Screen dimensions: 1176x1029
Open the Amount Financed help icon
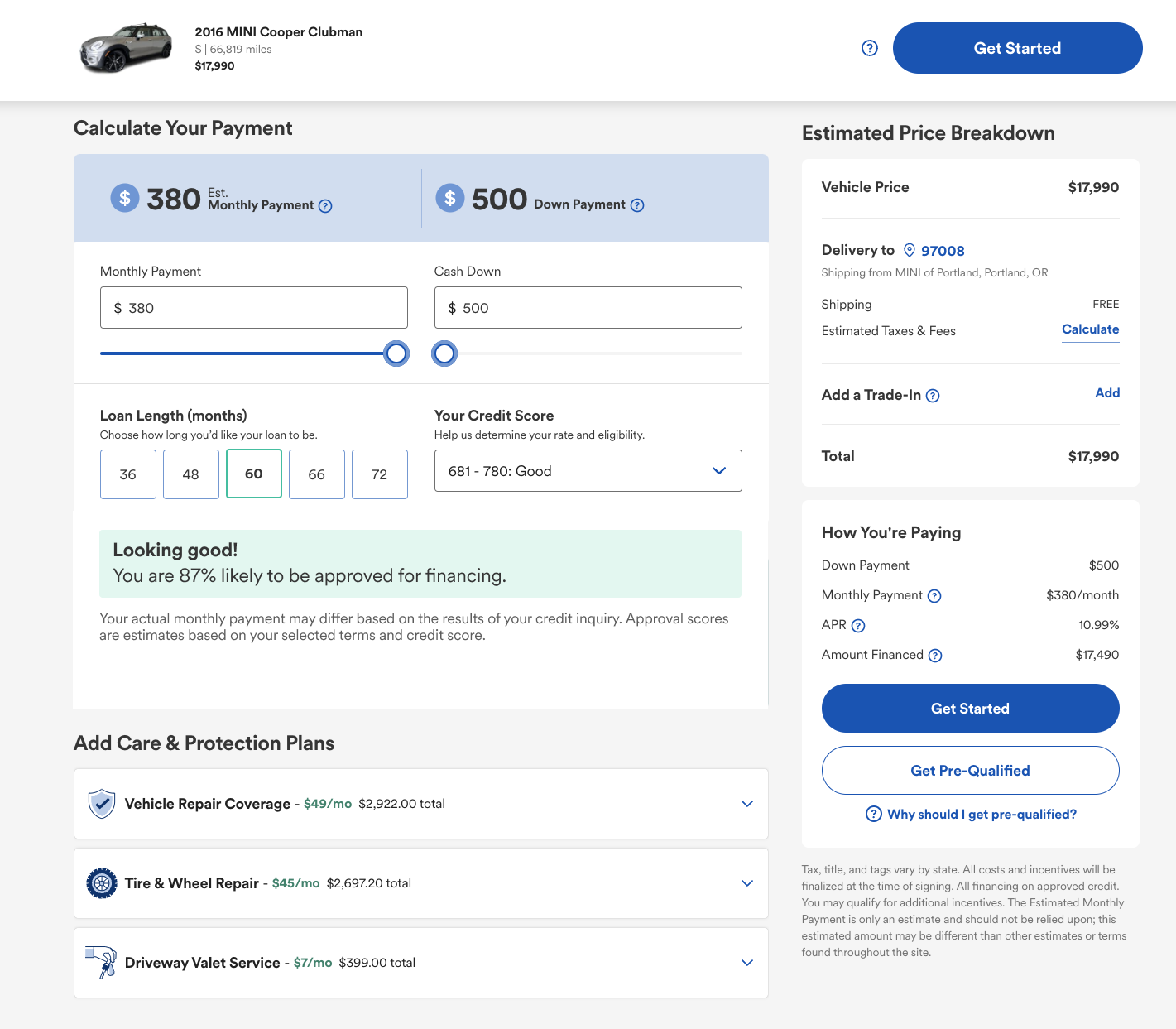(935, 656)
